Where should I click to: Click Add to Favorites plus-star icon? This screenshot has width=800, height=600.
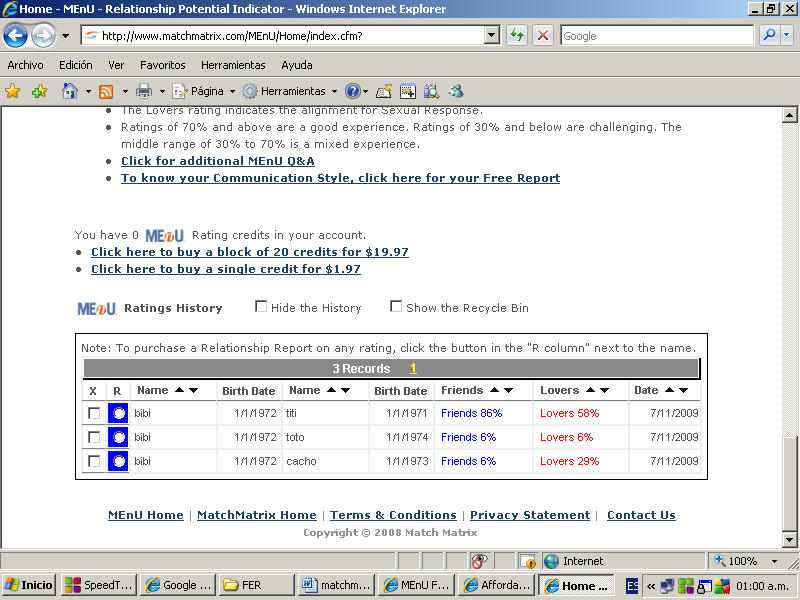pyautogui.click(x=39, y=91)
